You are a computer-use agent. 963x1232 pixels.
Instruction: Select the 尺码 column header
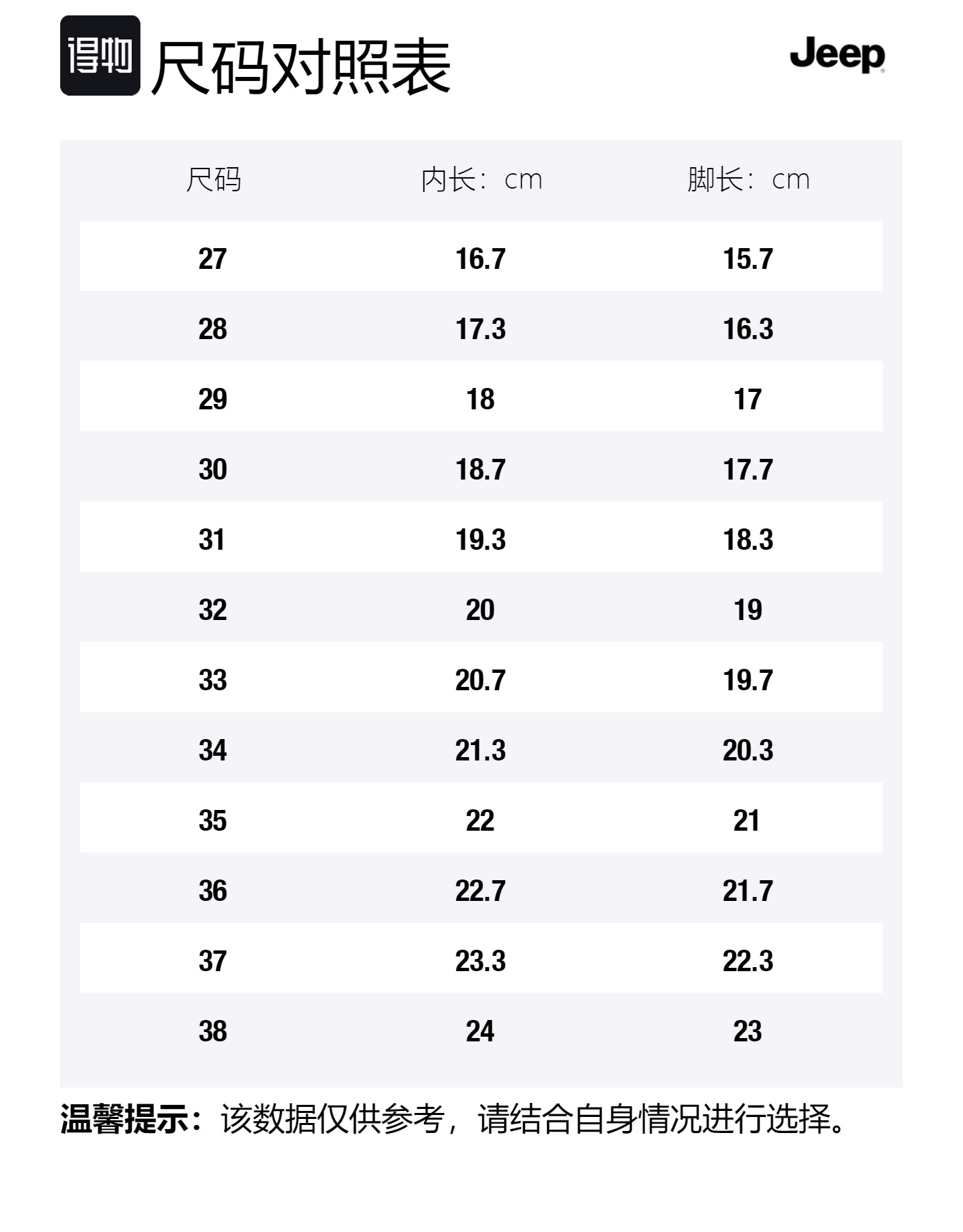pos(213,179)
